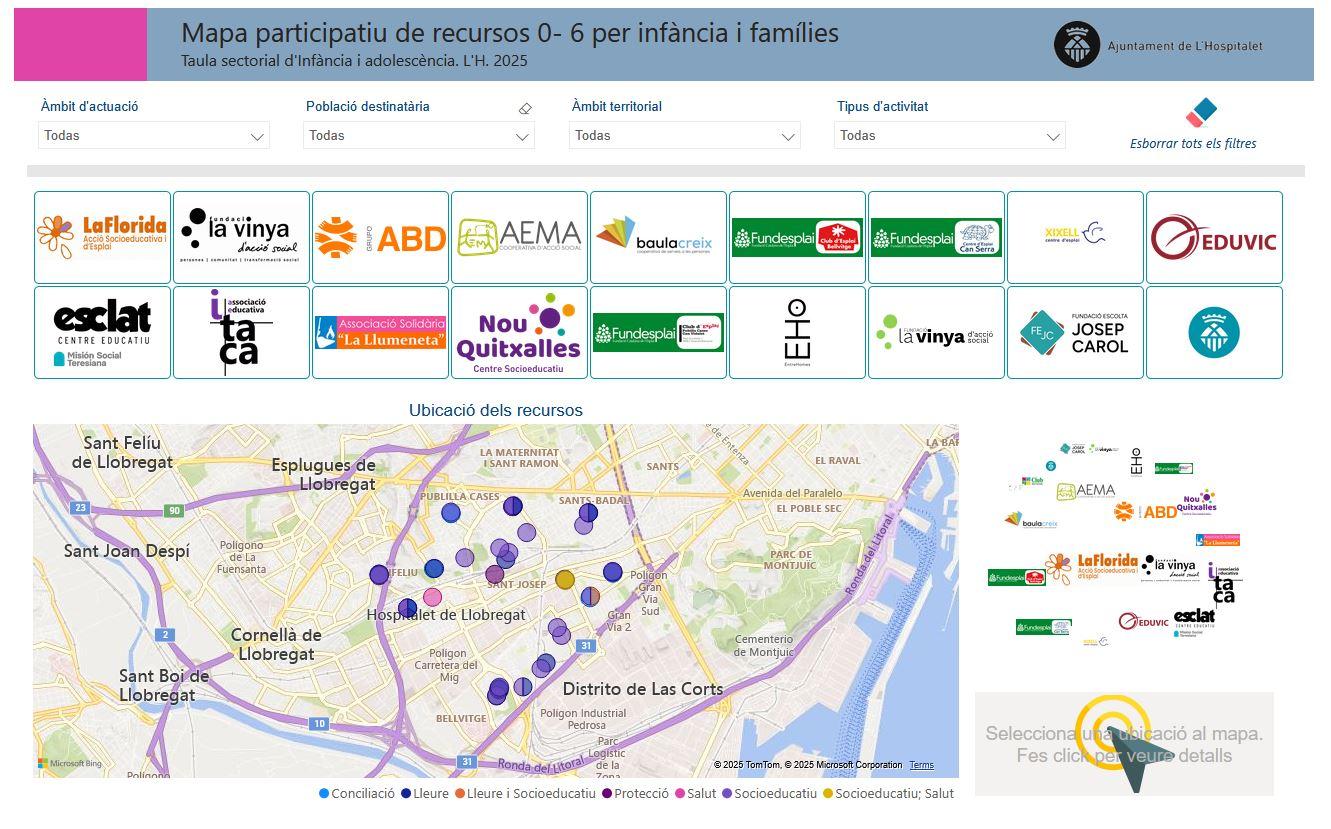Image resolution: width=1331 pixels, height=829 pixels.
Task: Click the 'Selecciona una ubicació al mapa' details panel
Action: [1124, 744]
